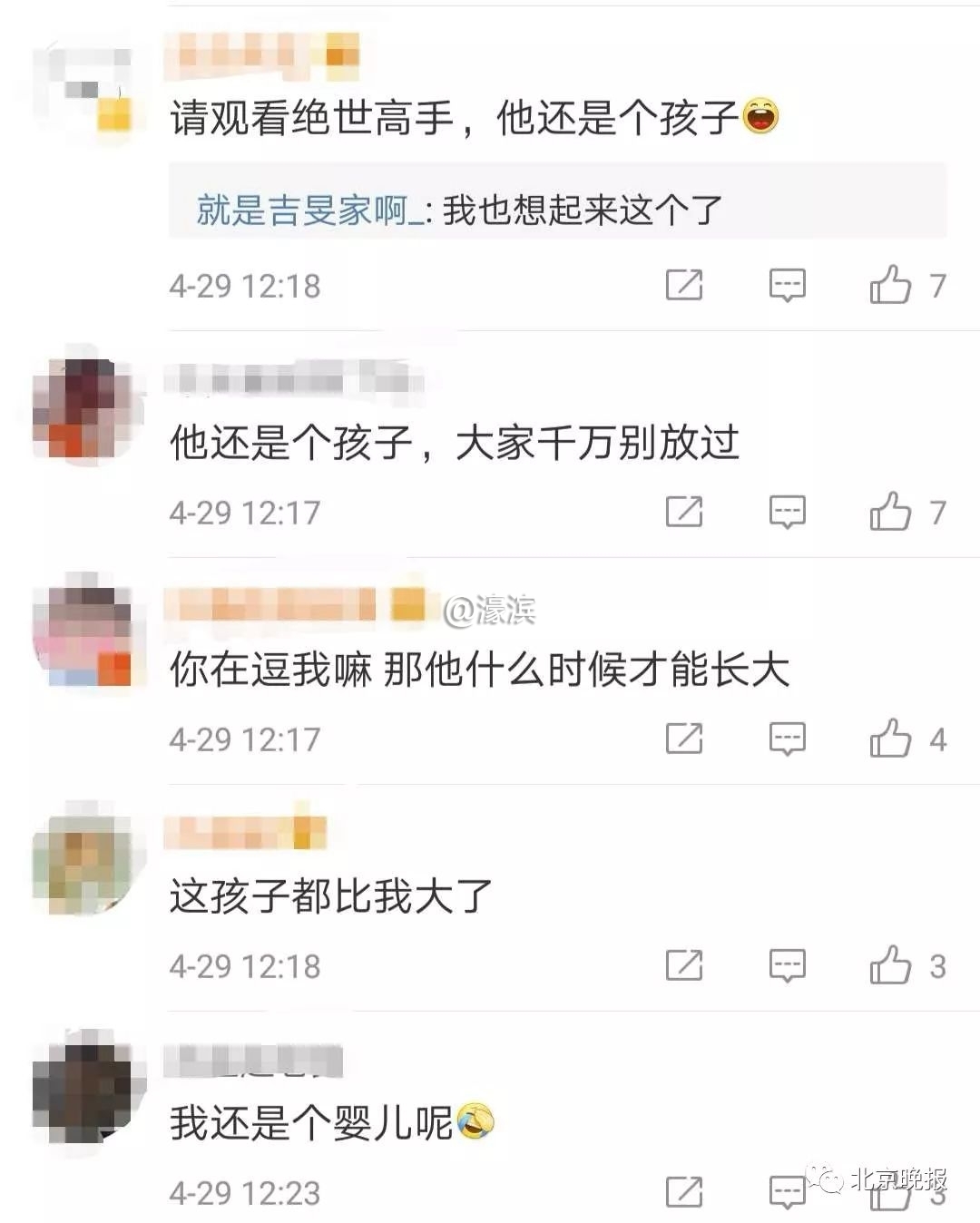The image size is (980, 1223).
Task: Open reply for 大家千万别放过 comment
Action: [787, 512]
